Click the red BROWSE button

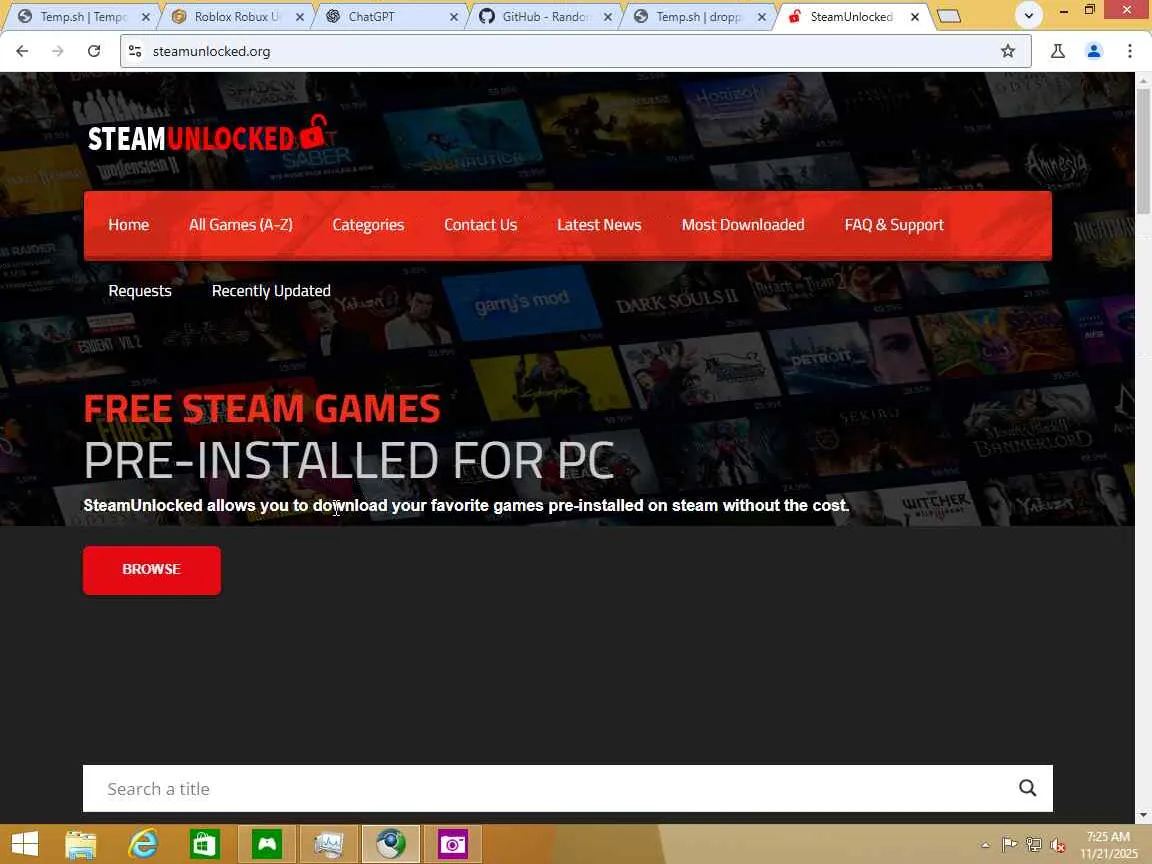(x=151, y=570)
